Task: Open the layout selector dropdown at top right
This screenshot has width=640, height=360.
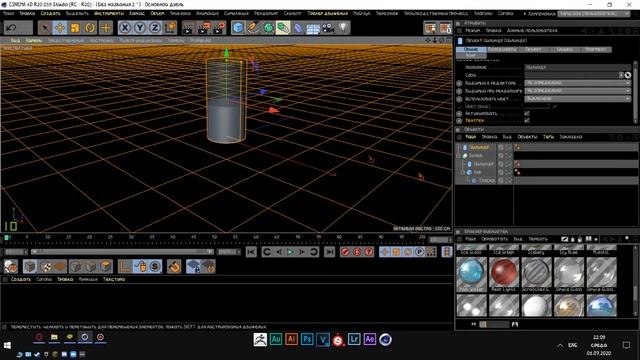Action: (594, 13)
